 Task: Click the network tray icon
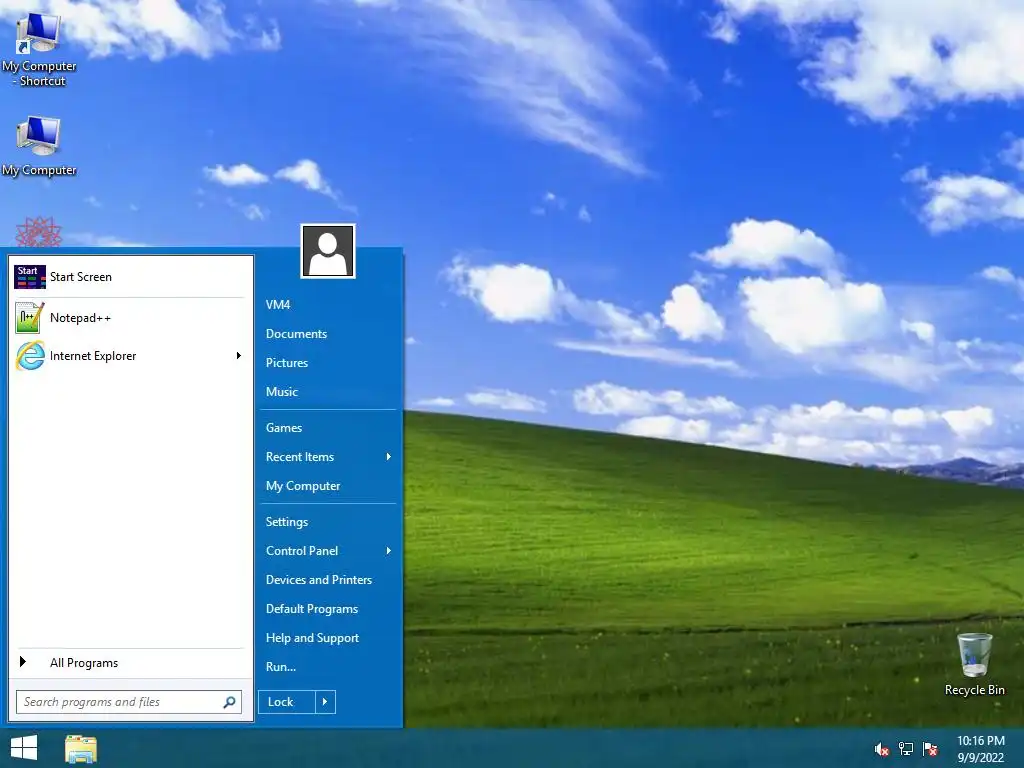(x=906, y=749)
